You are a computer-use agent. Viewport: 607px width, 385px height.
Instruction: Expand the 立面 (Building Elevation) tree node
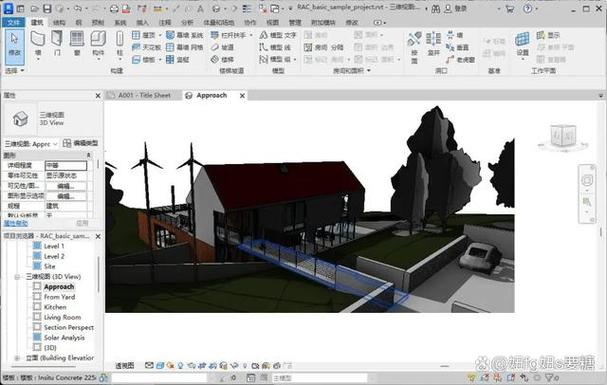[17, 358]
